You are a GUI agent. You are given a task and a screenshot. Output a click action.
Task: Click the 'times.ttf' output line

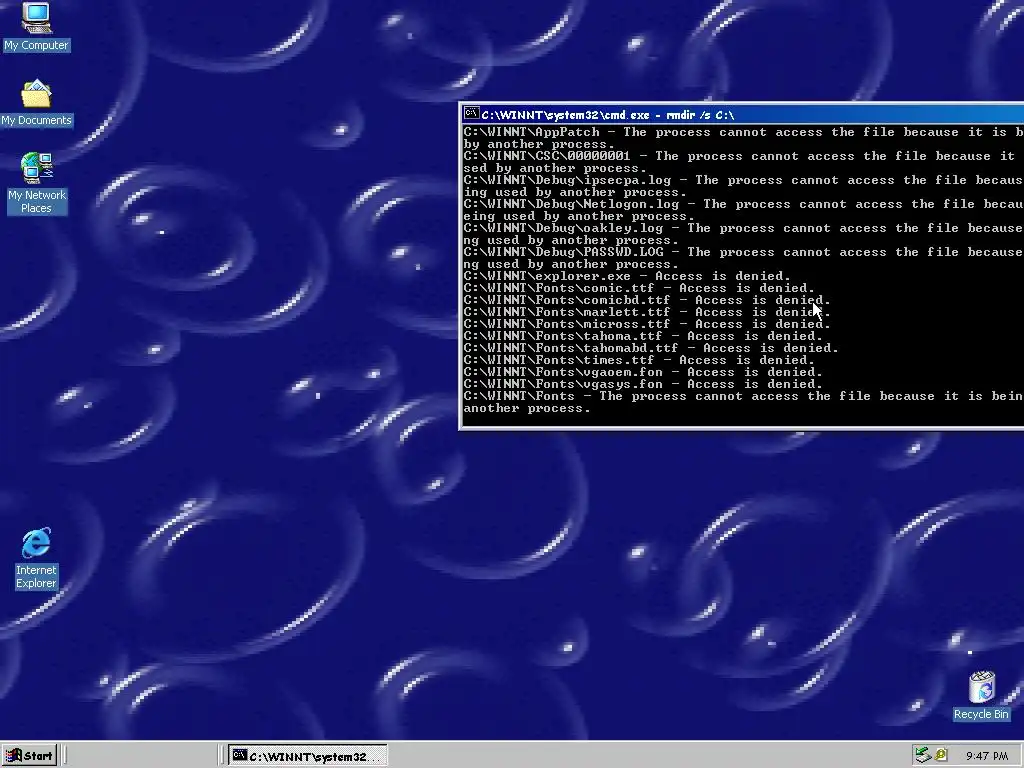point(639,360)
